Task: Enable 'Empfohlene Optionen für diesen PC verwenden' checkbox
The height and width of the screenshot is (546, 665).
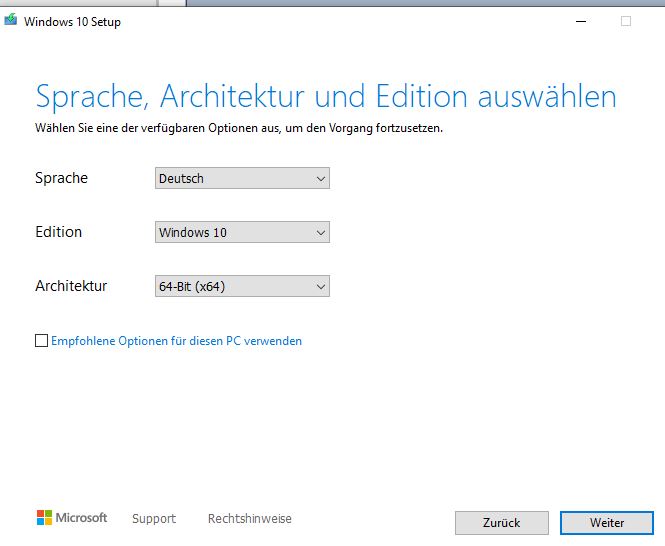Action: pyautogui.click(x=41, y=341)
